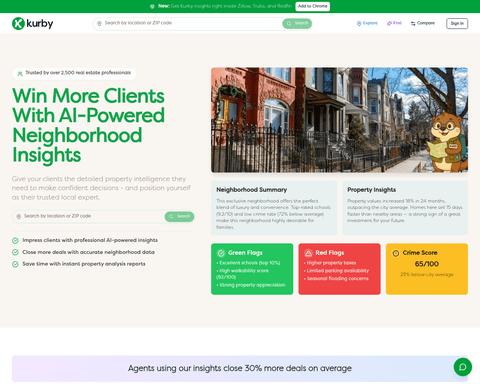
Task: Click the 65/100 crime score value
Action: pos(427,264)
